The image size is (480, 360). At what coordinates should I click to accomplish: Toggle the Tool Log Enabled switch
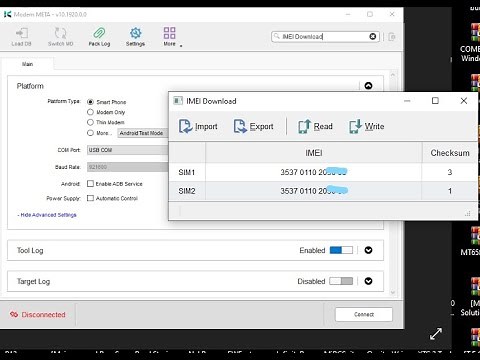coord(341,250)
